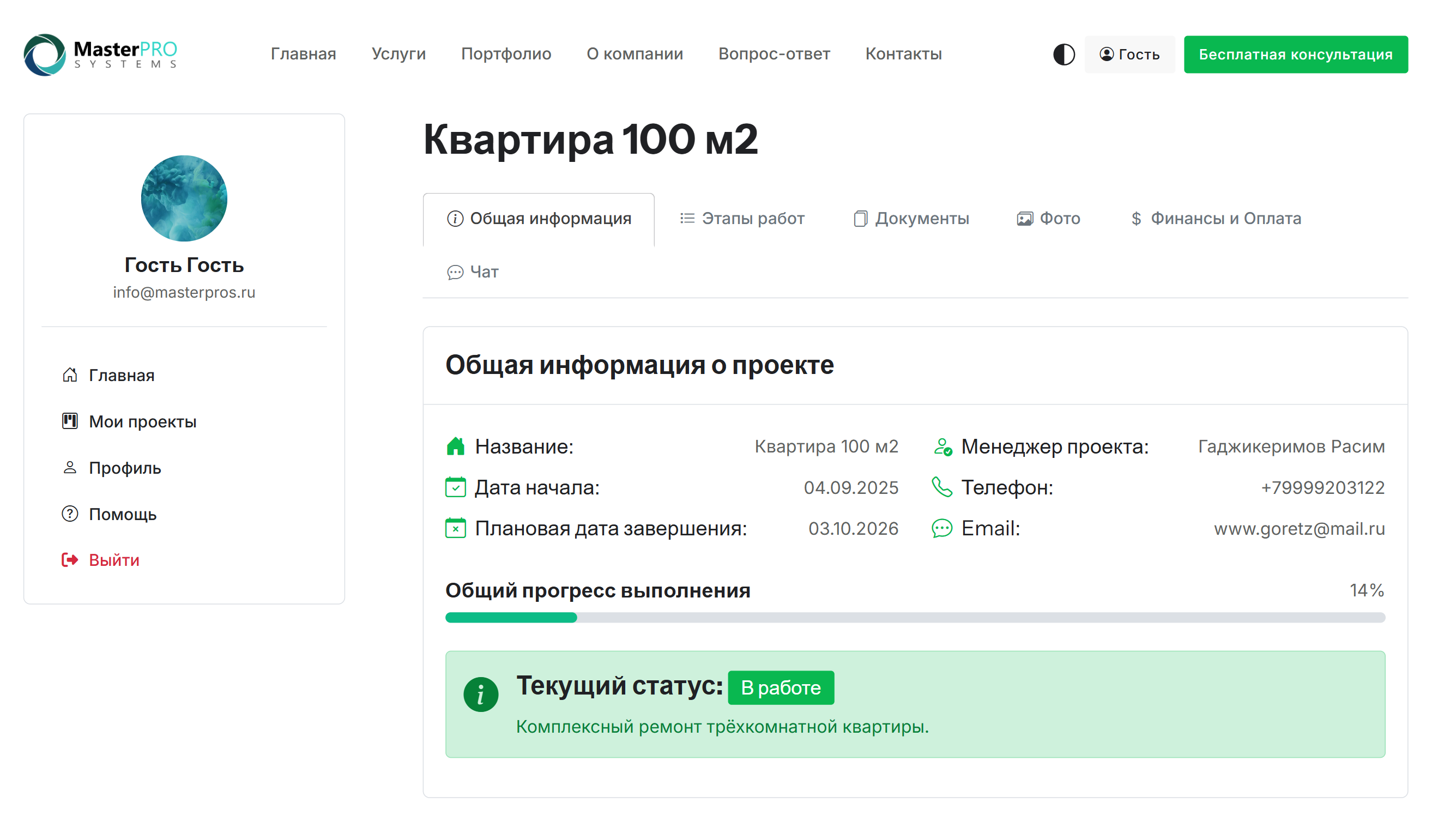Click the overall progress bar
This screenshot has width=1456, height=815.
[915, 617]
